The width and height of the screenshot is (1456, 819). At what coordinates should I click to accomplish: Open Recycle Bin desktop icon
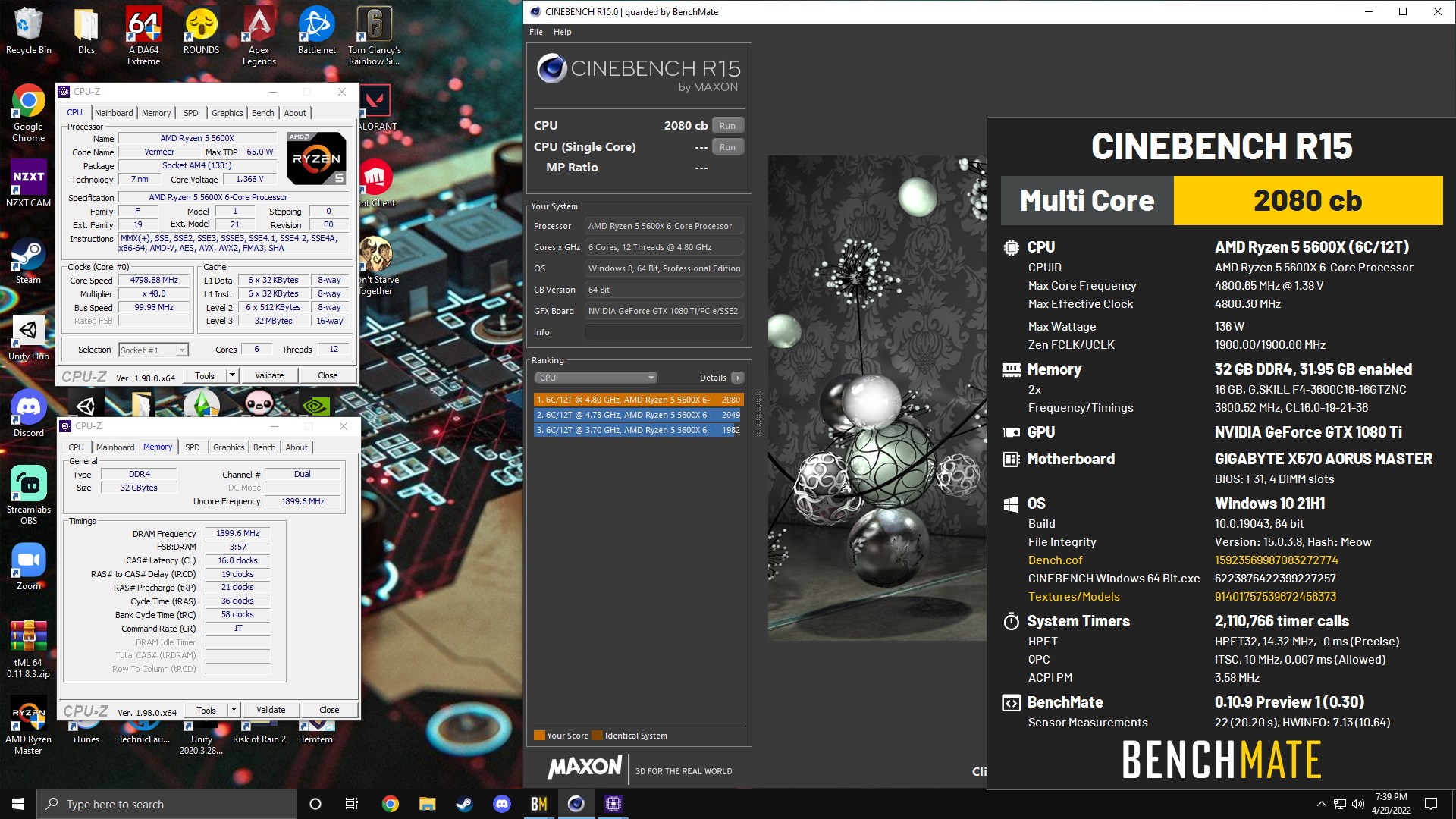28,30
